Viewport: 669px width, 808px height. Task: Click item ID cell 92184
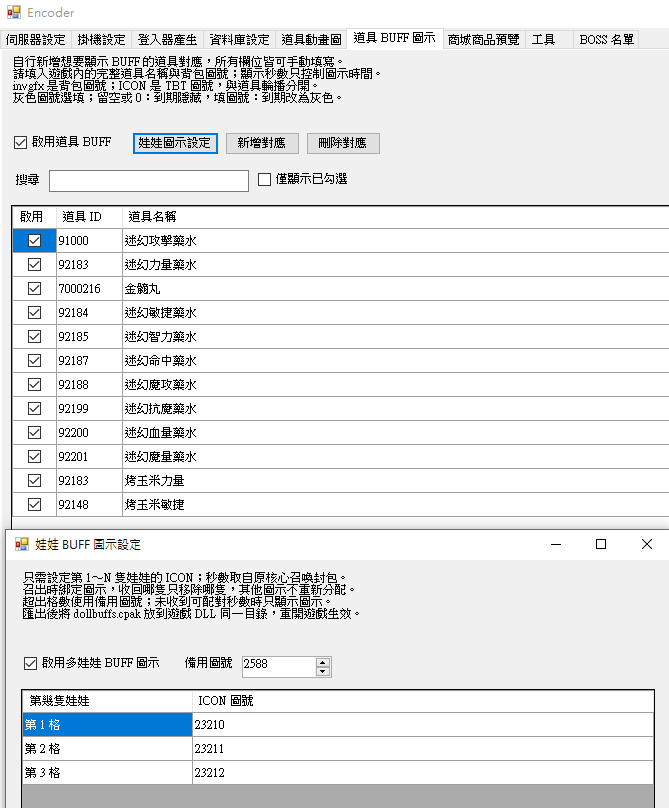pos(89,312)
